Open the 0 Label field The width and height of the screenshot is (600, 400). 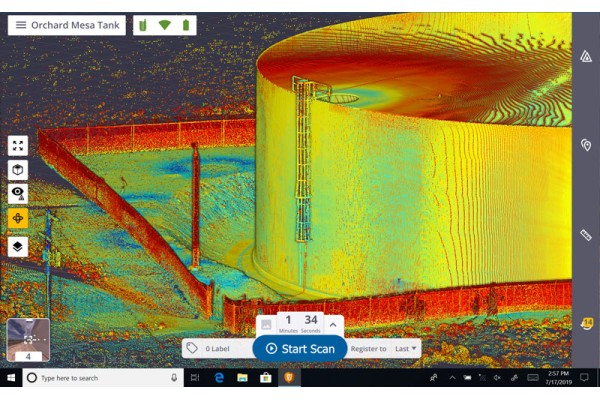[x=218, y=348]
